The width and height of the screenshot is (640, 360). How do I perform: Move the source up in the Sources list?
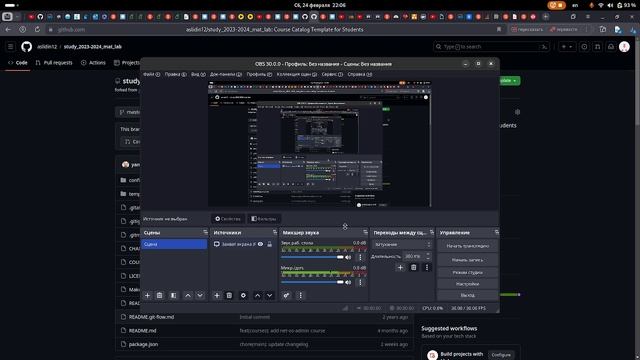(258, 296)
